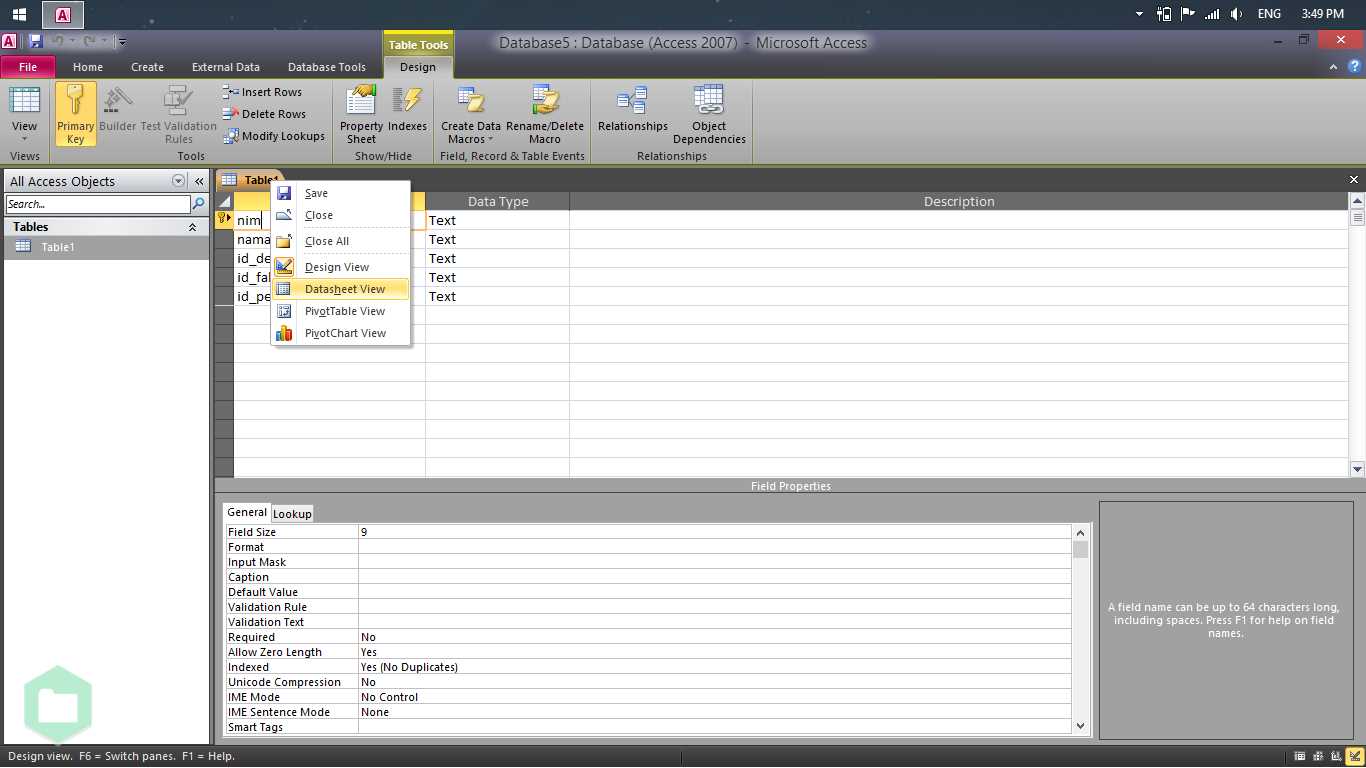Open the Relationships window
The height and width of the screenshot is (768, 1366).
click(x=632, y=113)
